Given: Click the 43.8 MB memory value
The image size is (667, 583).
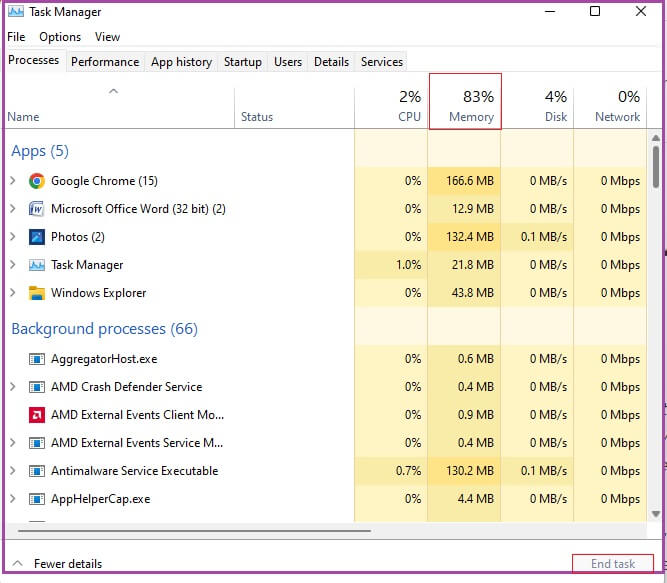Looking at the screenshot, I should [x=473, y=293].
